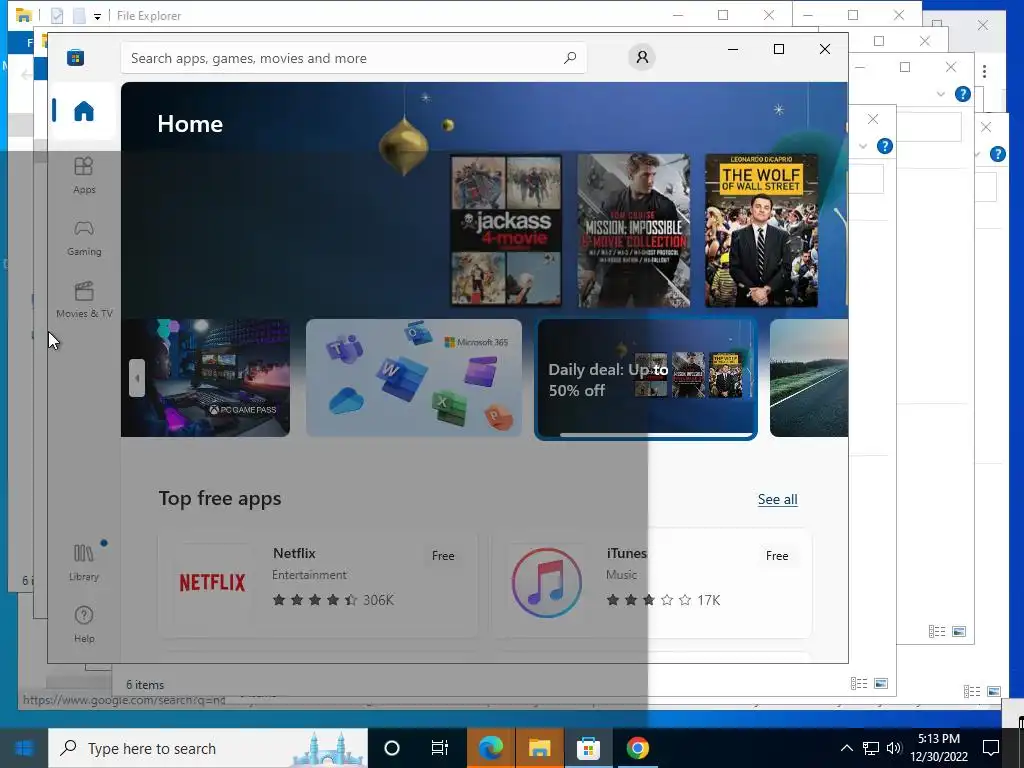This screenshot has width=1024, height=768.
Task: Switch to File Explorer on taskbar
Action: pos(539,748)
